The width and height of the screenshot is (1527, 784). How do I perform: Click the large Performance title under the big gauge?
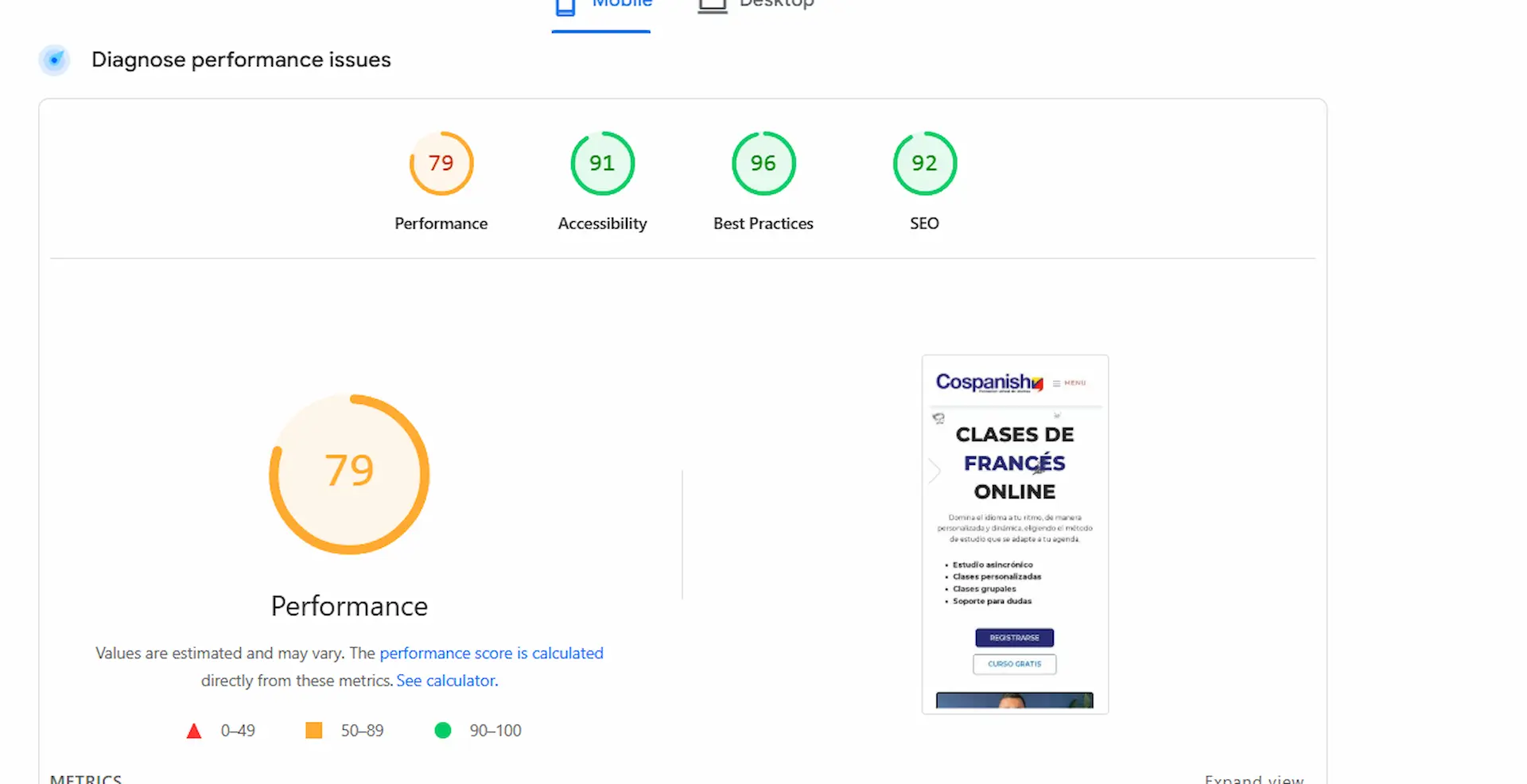[349, 607]
